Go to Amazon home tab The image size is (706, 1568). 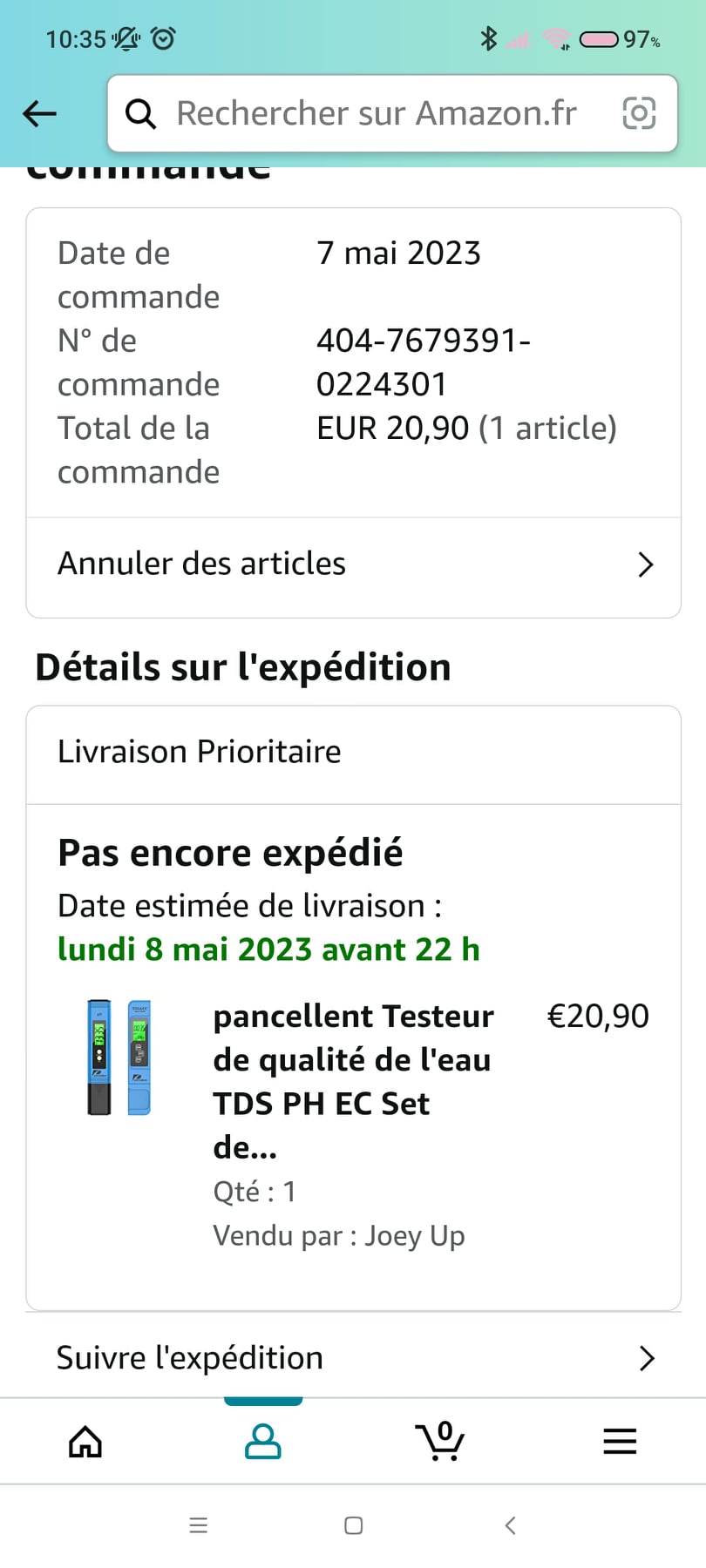pos(85,1442)
